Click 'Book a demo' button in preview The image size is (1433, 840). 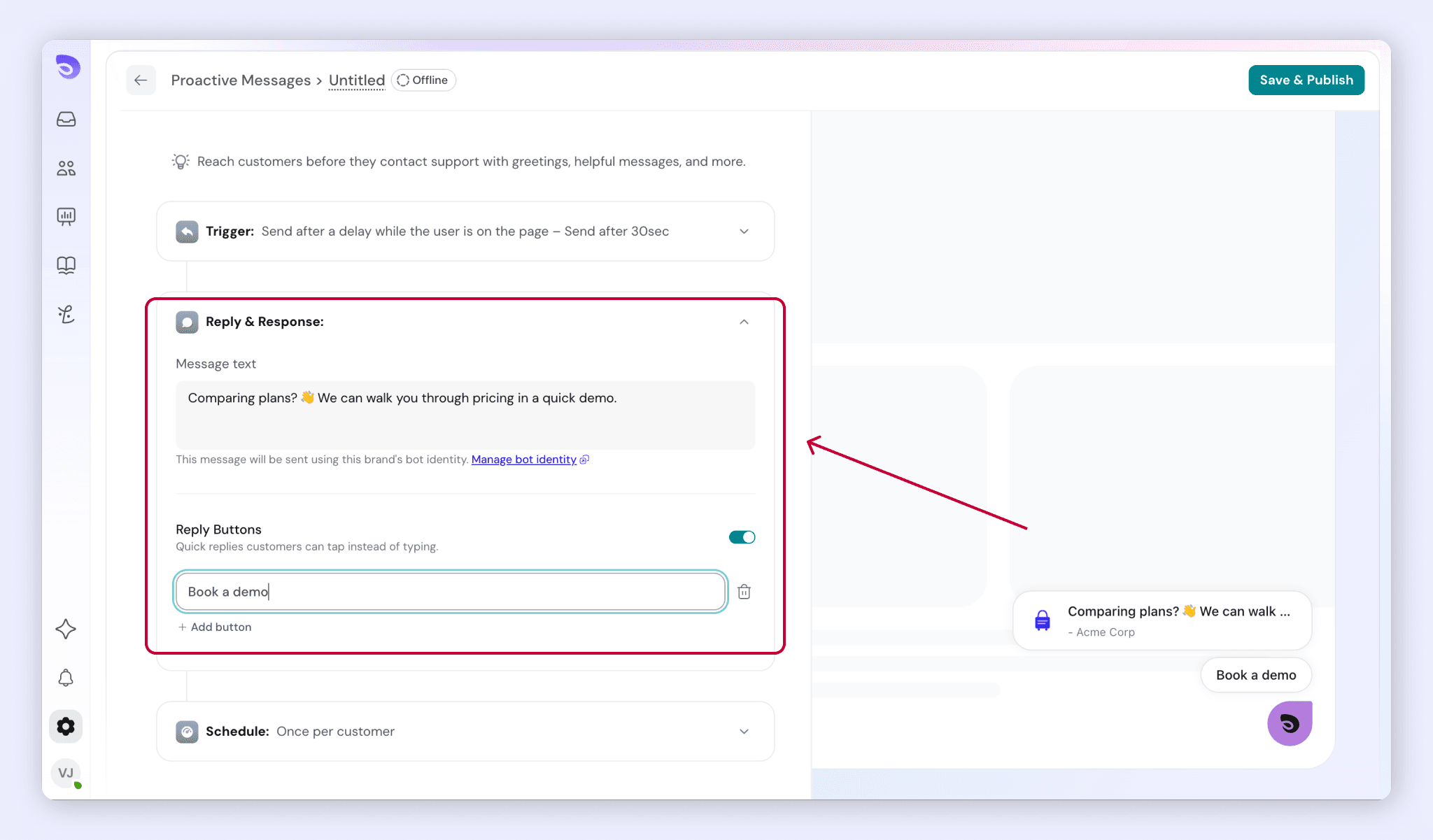[x=1256, y=675]
